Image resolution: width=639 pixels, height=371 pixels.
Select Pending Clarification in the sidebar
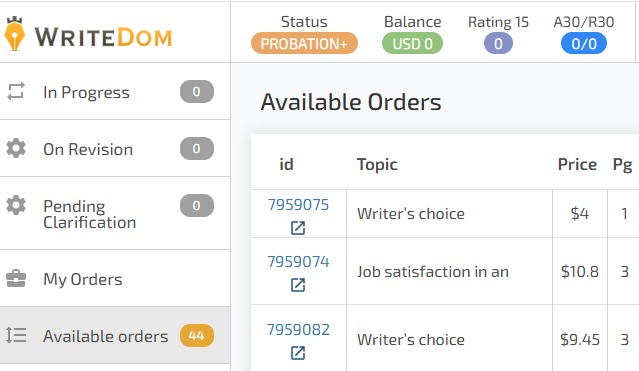click(115, 214)
